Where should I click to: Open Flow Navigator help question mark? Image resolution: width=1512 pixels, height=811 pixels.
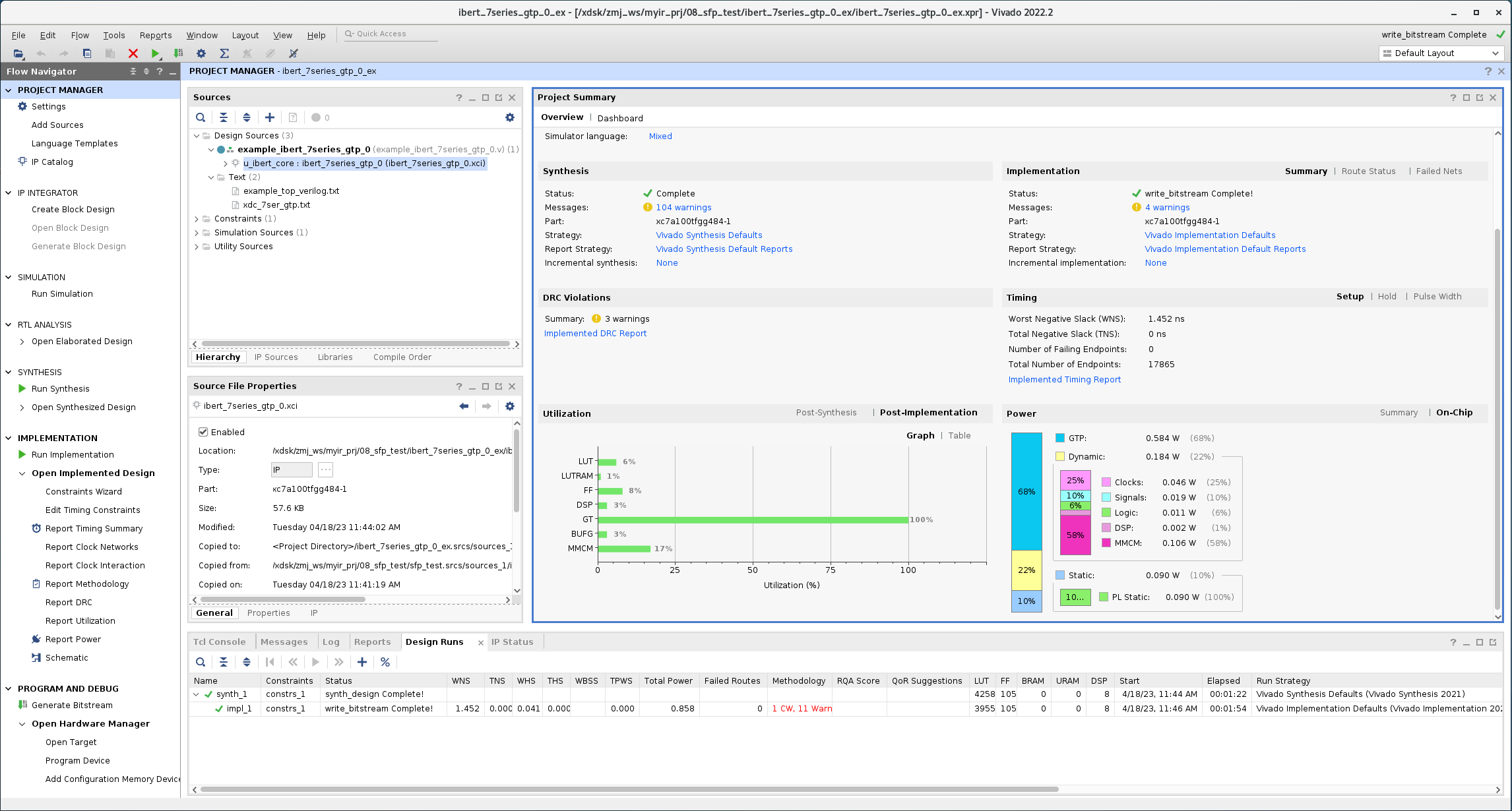[x=160, y=71]
